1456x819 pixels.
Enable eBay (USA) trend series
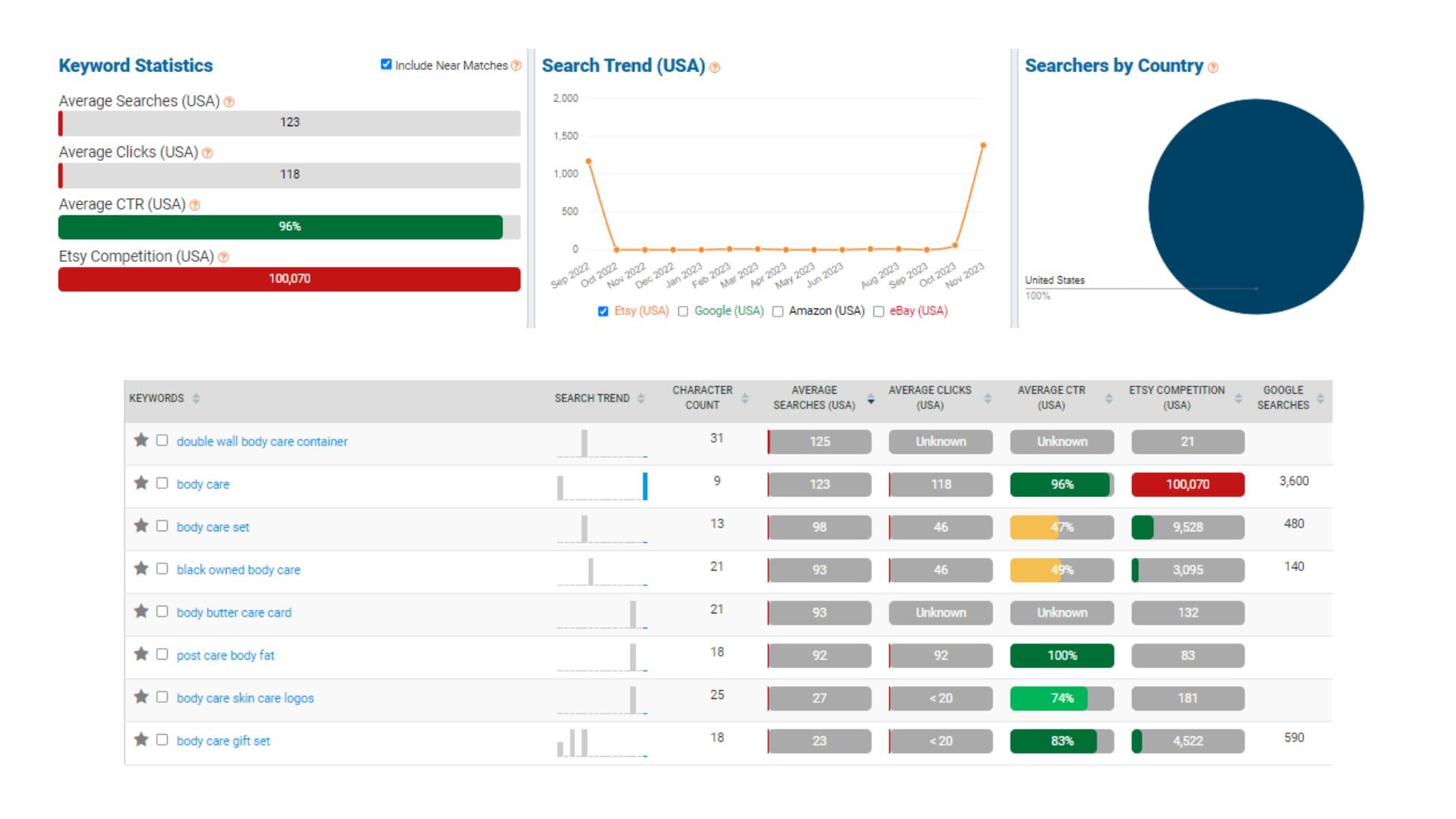coord(879,311)
